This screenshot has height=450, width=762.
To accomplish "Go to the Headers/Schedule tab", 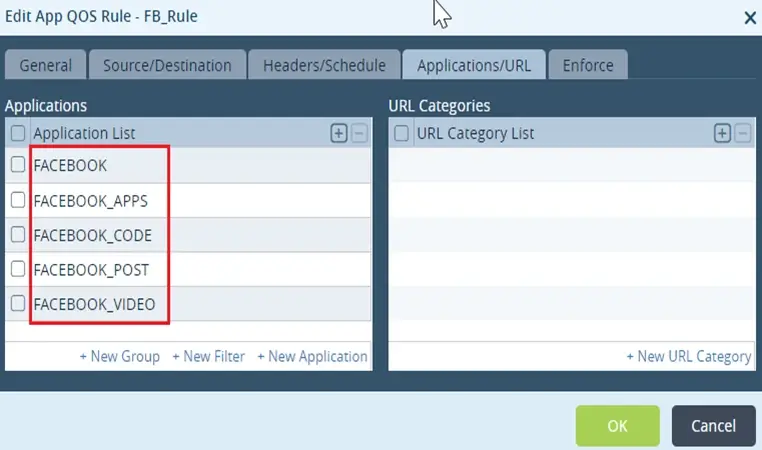I will tap(324, 65).
